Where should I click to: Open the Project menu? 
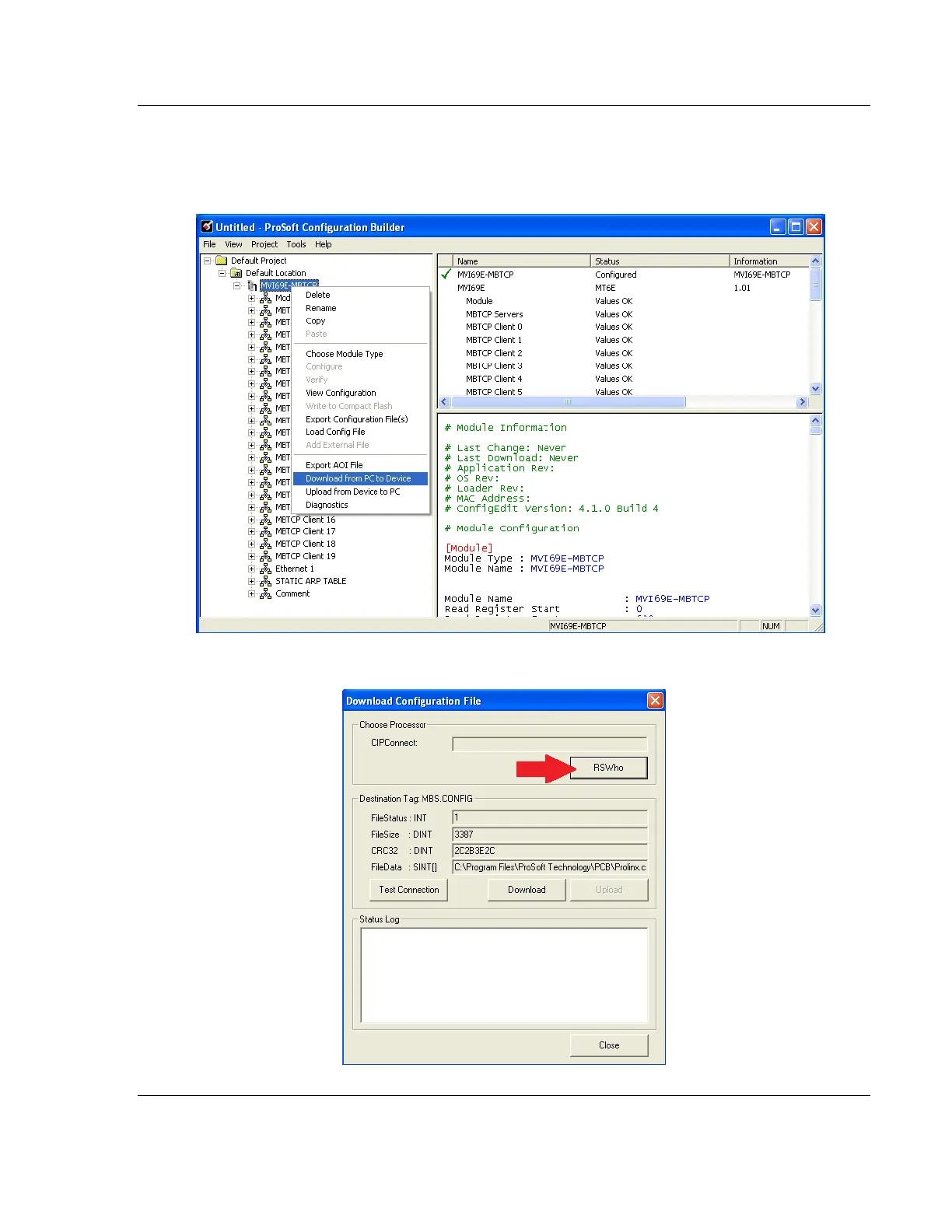click(264, 244)
